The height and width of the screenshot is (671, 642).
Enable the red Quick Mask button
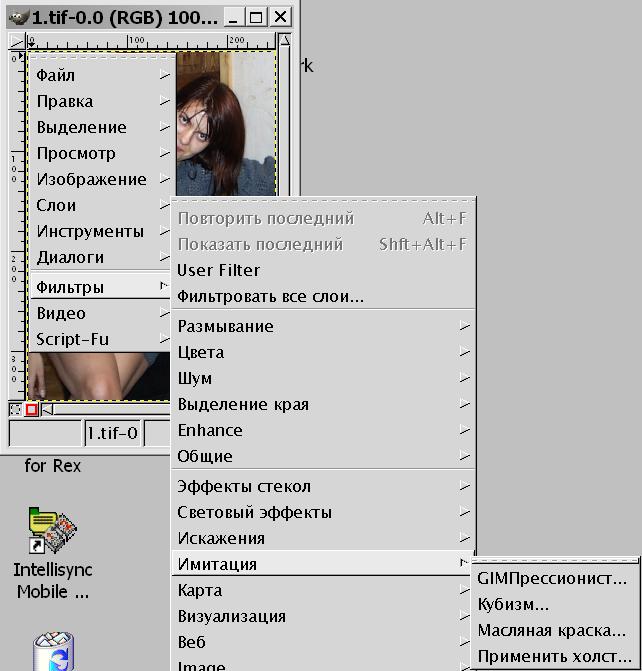pos(32,409)
